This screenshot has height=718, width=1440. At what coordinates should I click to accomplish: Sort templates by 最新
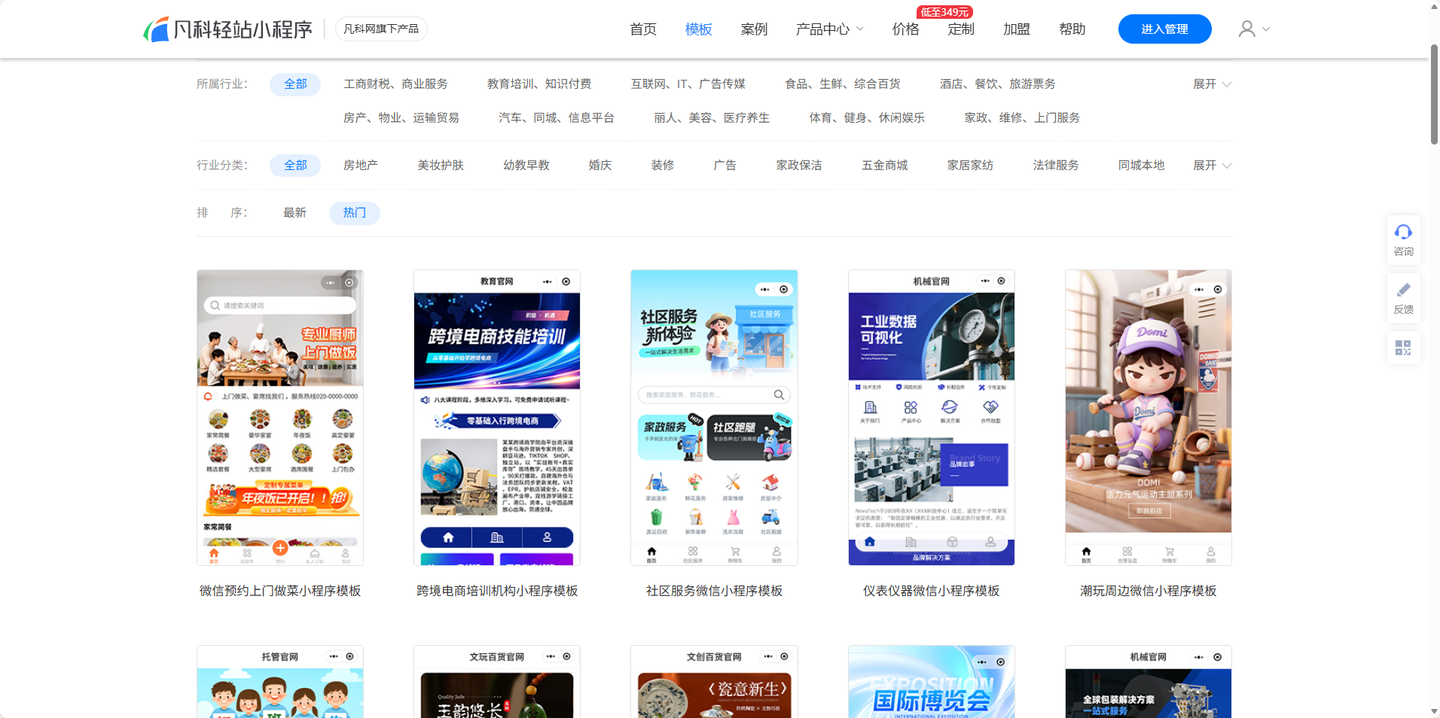tap(295, 213)
